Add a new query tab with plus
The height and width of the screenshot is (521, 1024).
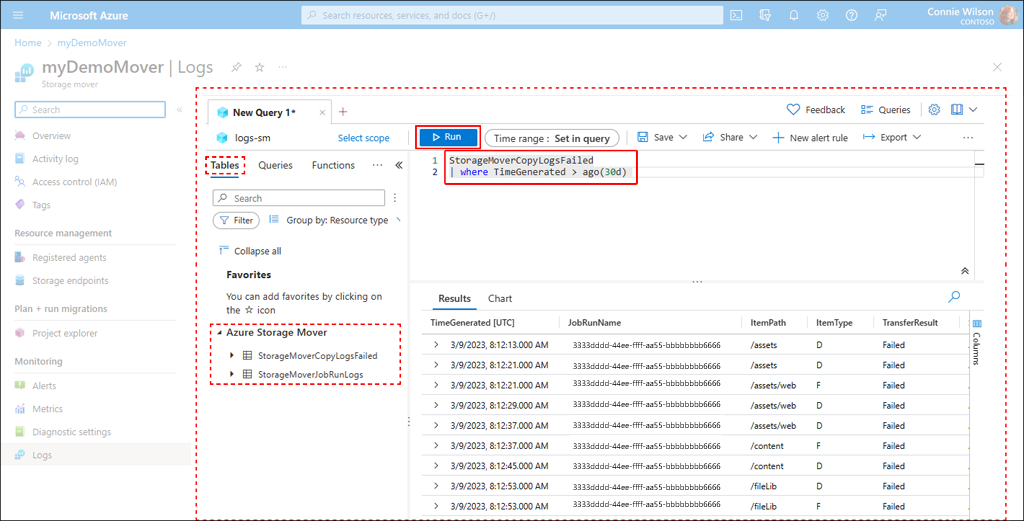pyautogui.click(x=343, y=112)
